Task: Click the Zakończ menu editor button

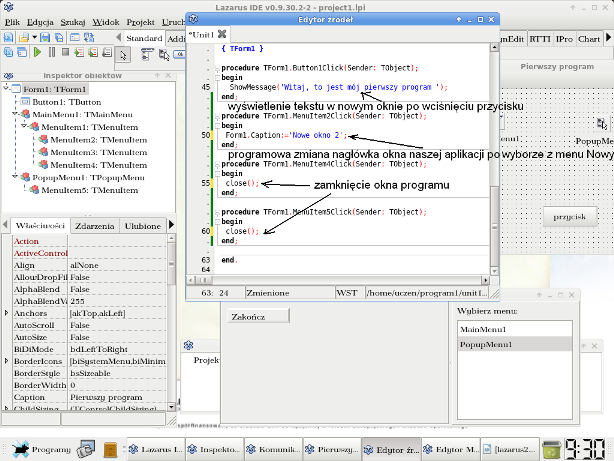Action: point(258,316)
